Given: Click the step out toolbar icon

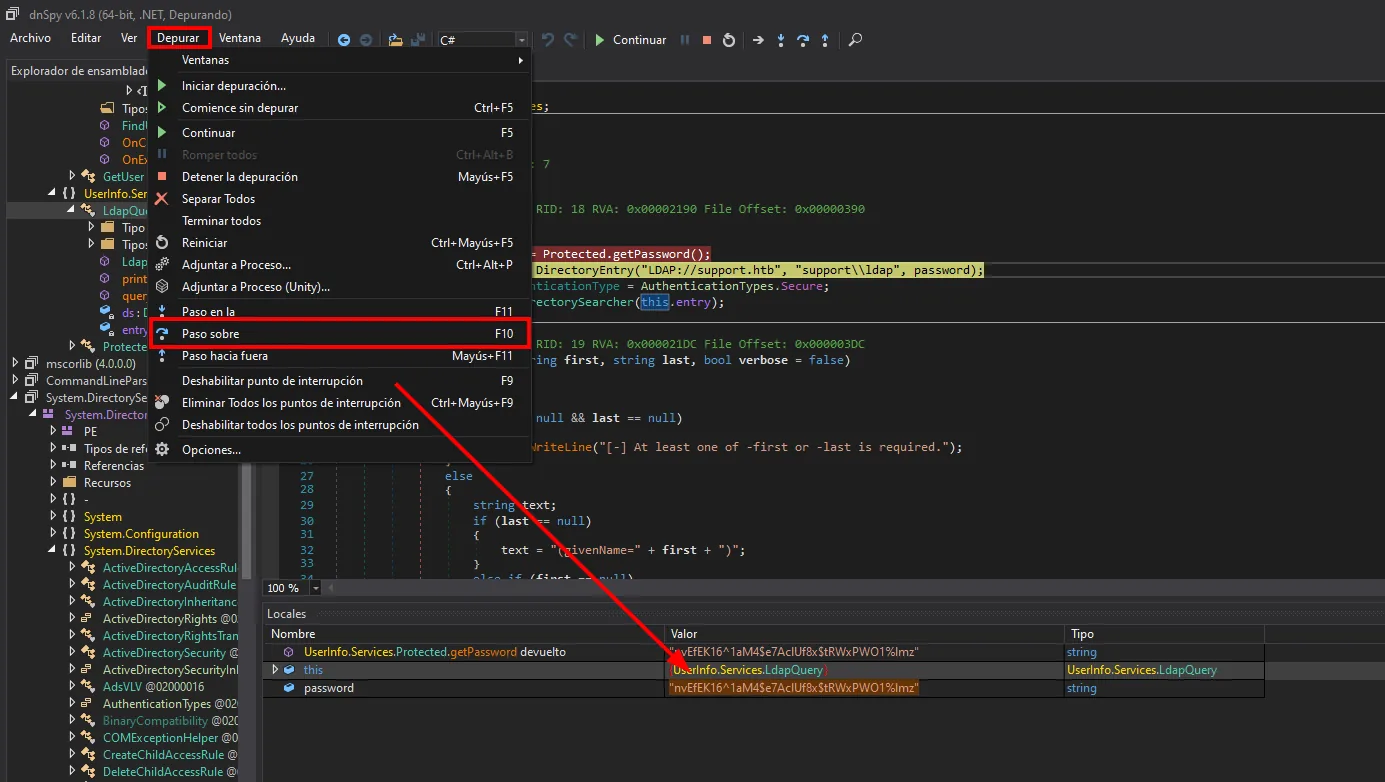Looking at the screenshot, I should [x=825, y=40].
